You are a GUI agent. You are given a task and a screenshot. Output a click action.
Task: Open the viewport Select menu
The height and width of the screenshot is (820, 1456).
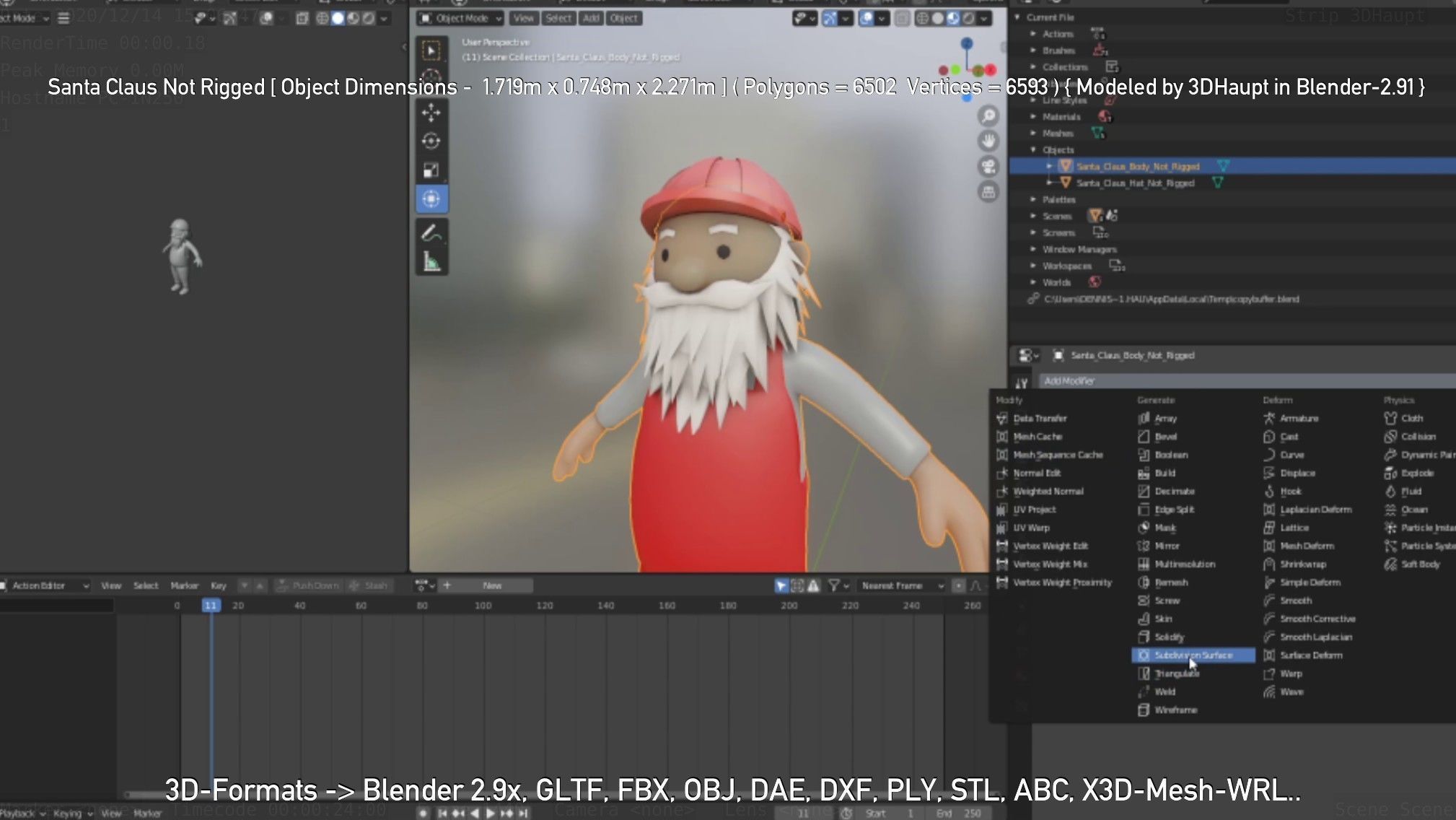click(558, 19)
